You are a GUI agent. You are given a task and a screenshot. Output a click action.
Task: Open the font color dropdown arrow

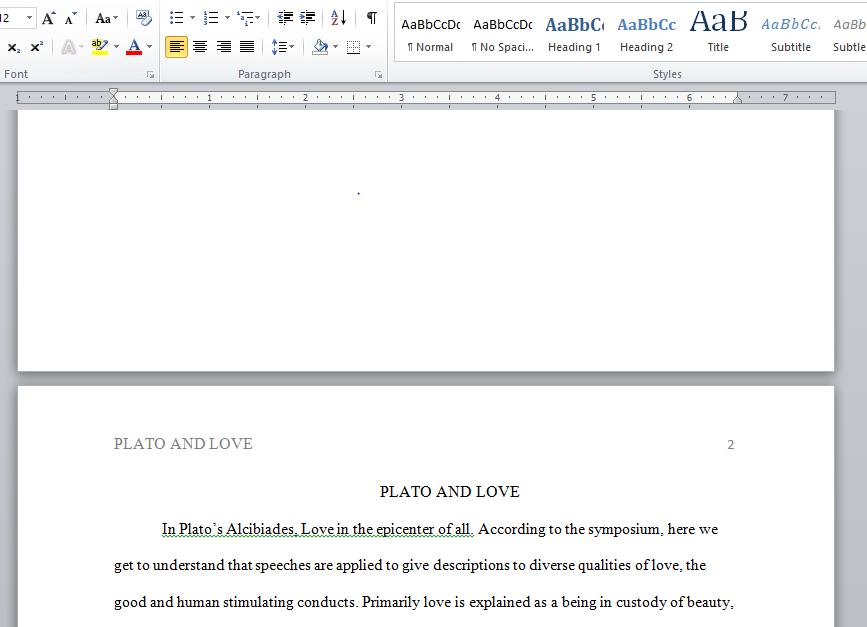(x=149, y=47)
